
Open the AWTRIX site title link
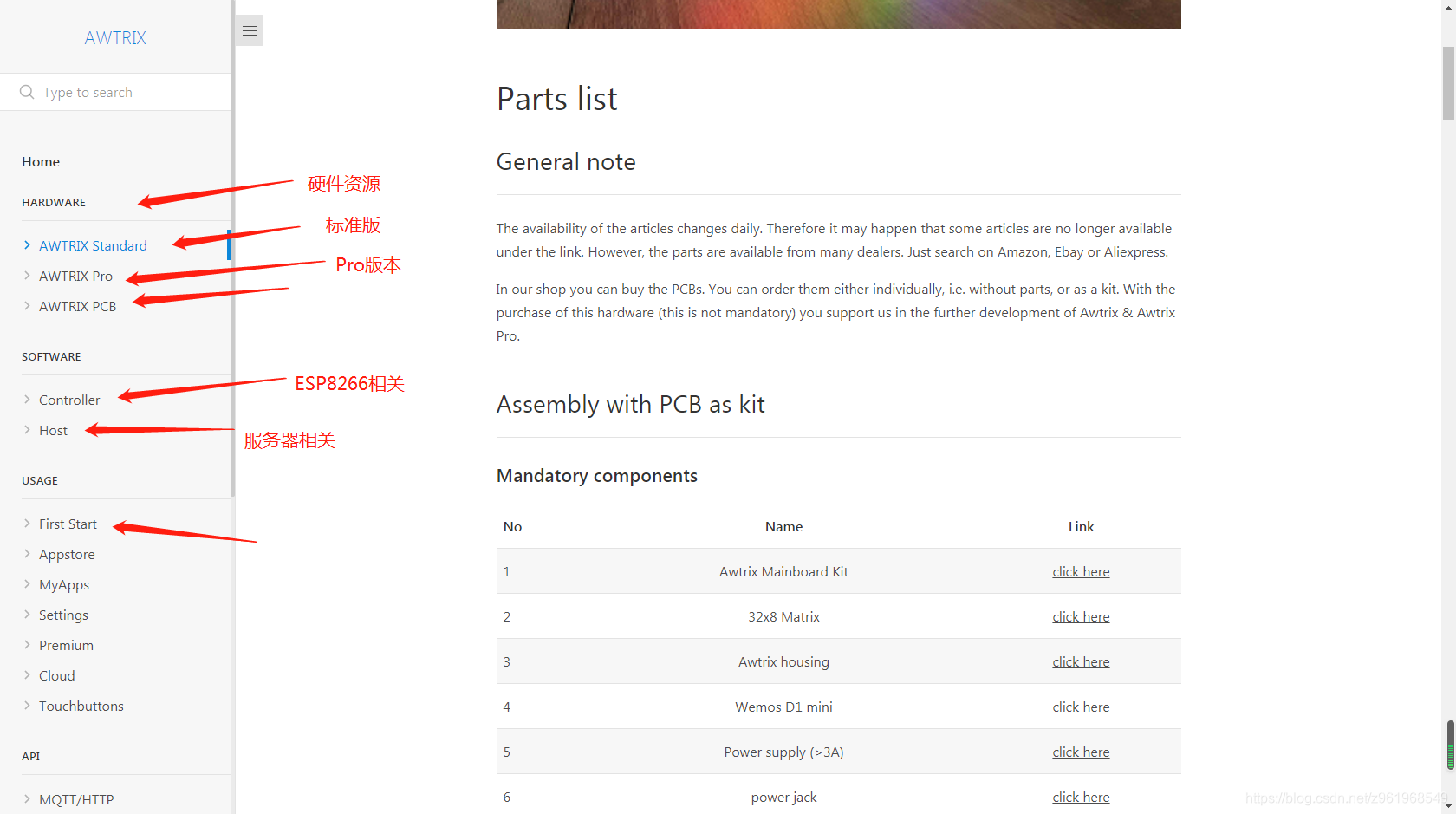click(115, 38)
